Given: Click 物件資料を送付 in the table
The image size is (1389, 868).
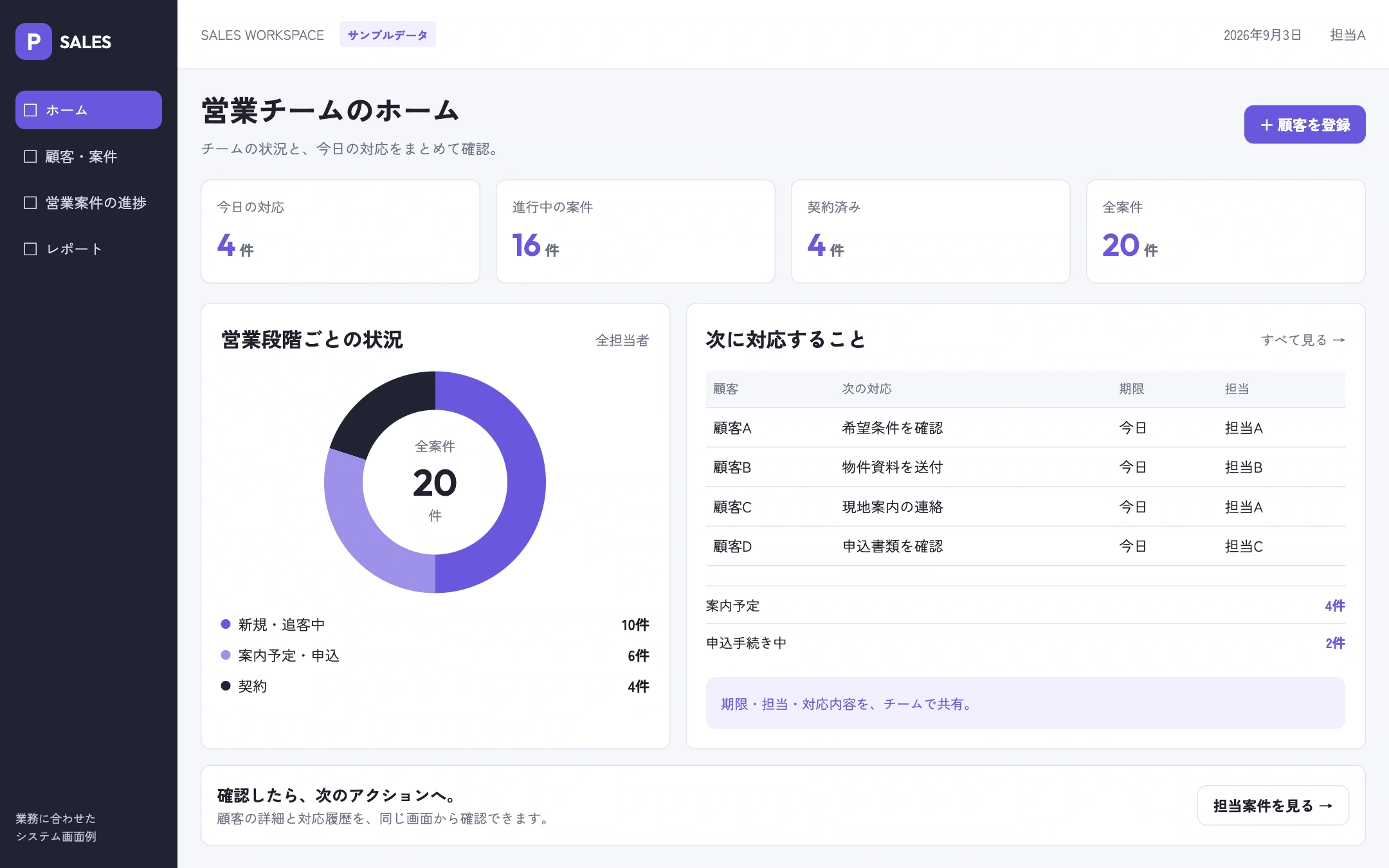Looking at the screenshot, I should (893, 467).
